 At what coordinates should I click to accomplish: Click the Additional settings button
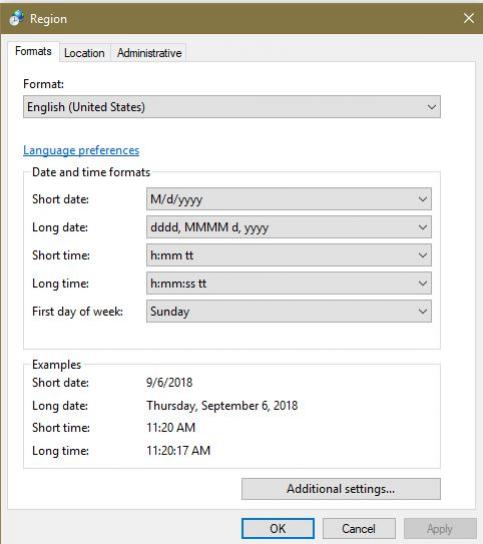pos(341,489)
